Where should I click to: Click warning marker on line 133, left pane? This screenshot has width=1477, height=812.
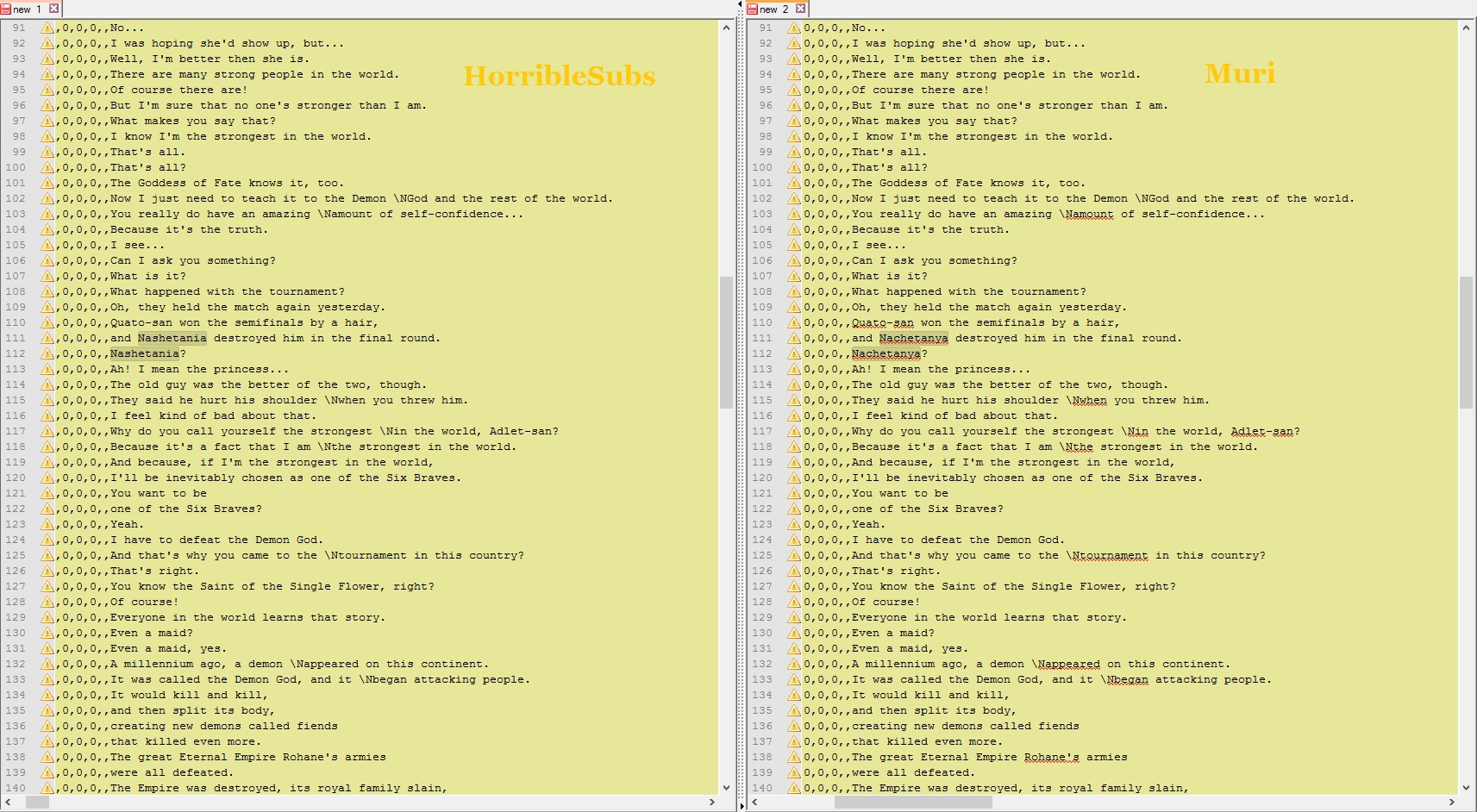pos(47,680)
